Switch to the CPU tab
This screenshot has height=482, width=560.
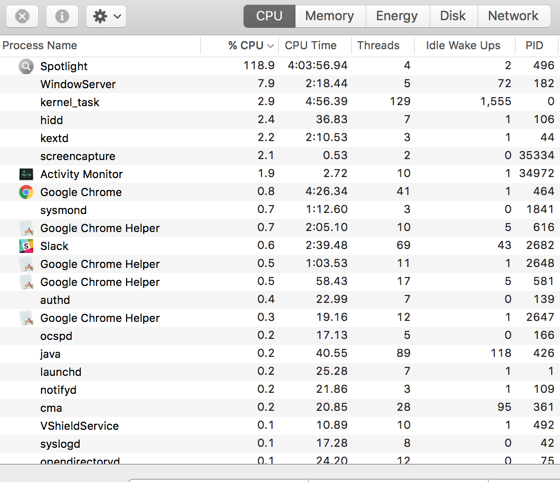(269, 16)
